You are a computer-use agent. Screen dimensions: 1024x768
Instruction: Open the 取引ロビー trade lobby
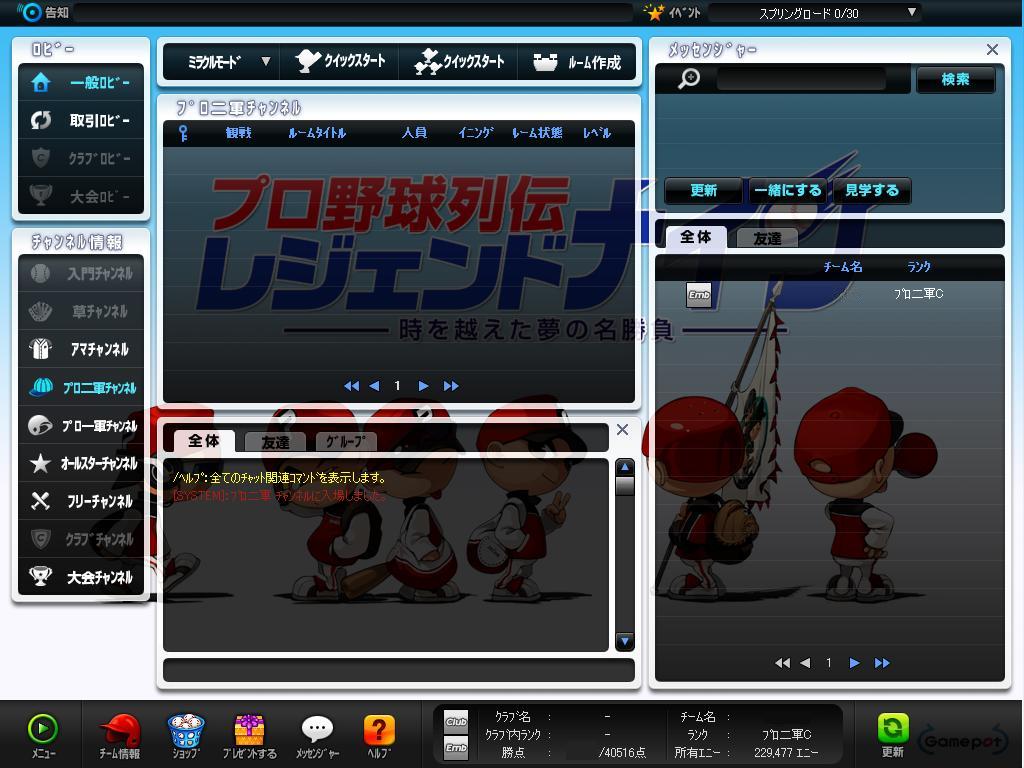[x=81, y=120]
